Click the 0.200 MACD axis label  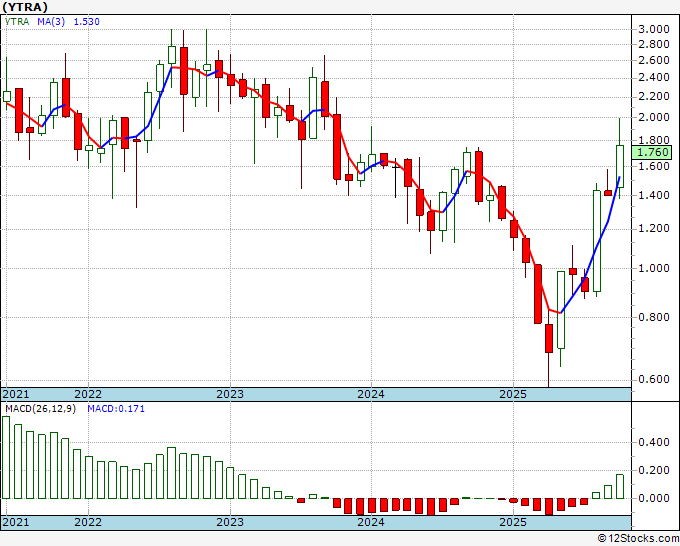pyautogui.click(x=654, y=470)
